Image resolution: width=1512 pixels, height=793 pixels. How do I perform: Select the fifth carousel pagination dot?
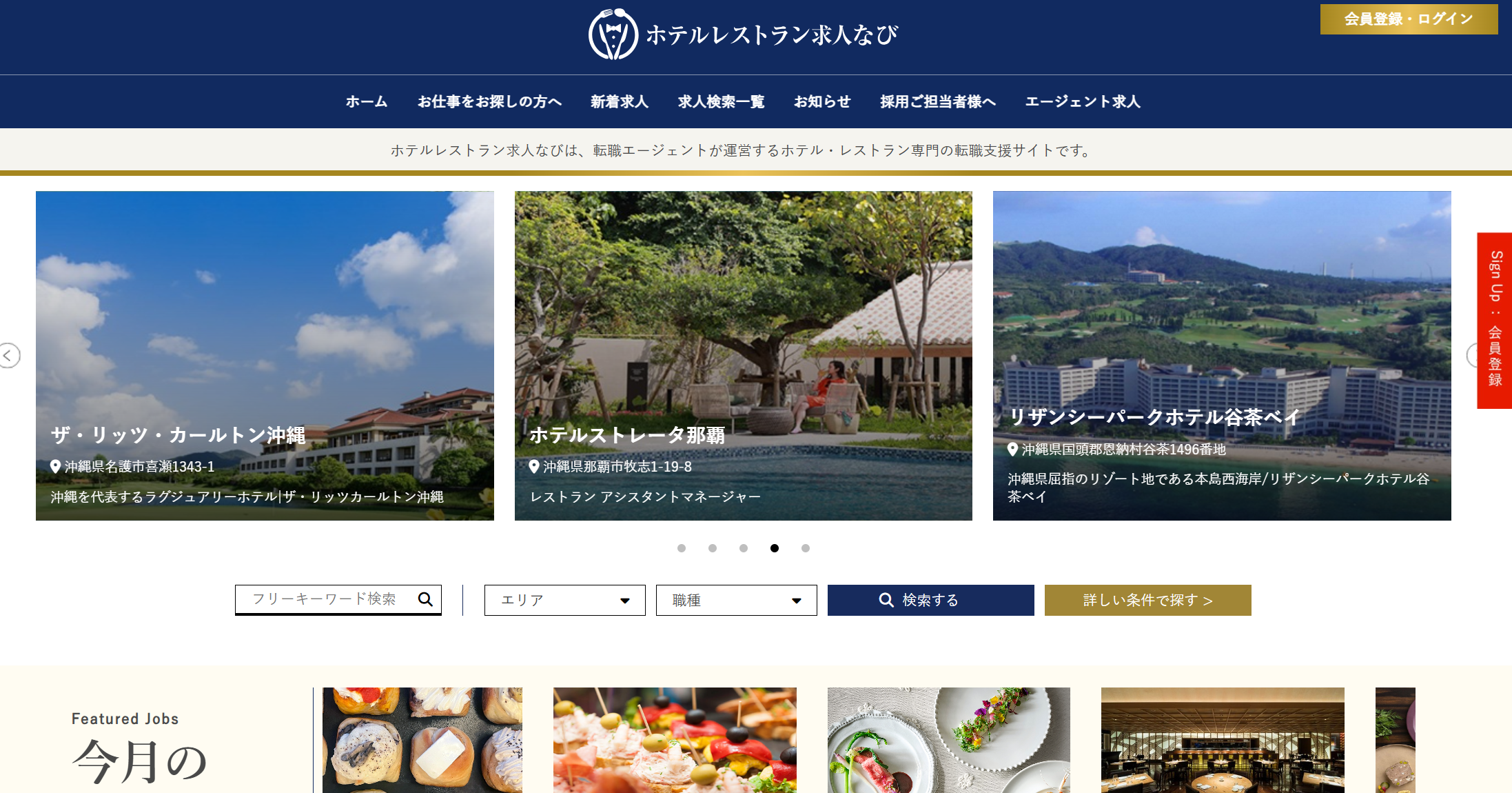click(806, 548)
